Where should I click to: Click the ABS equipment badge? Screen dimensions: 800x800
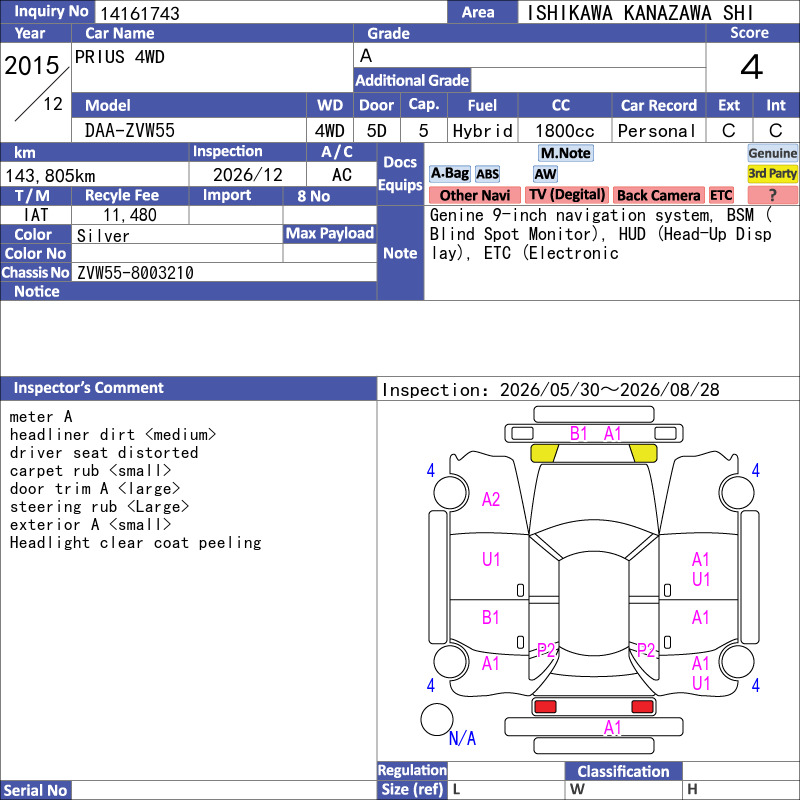pos(487,174)
